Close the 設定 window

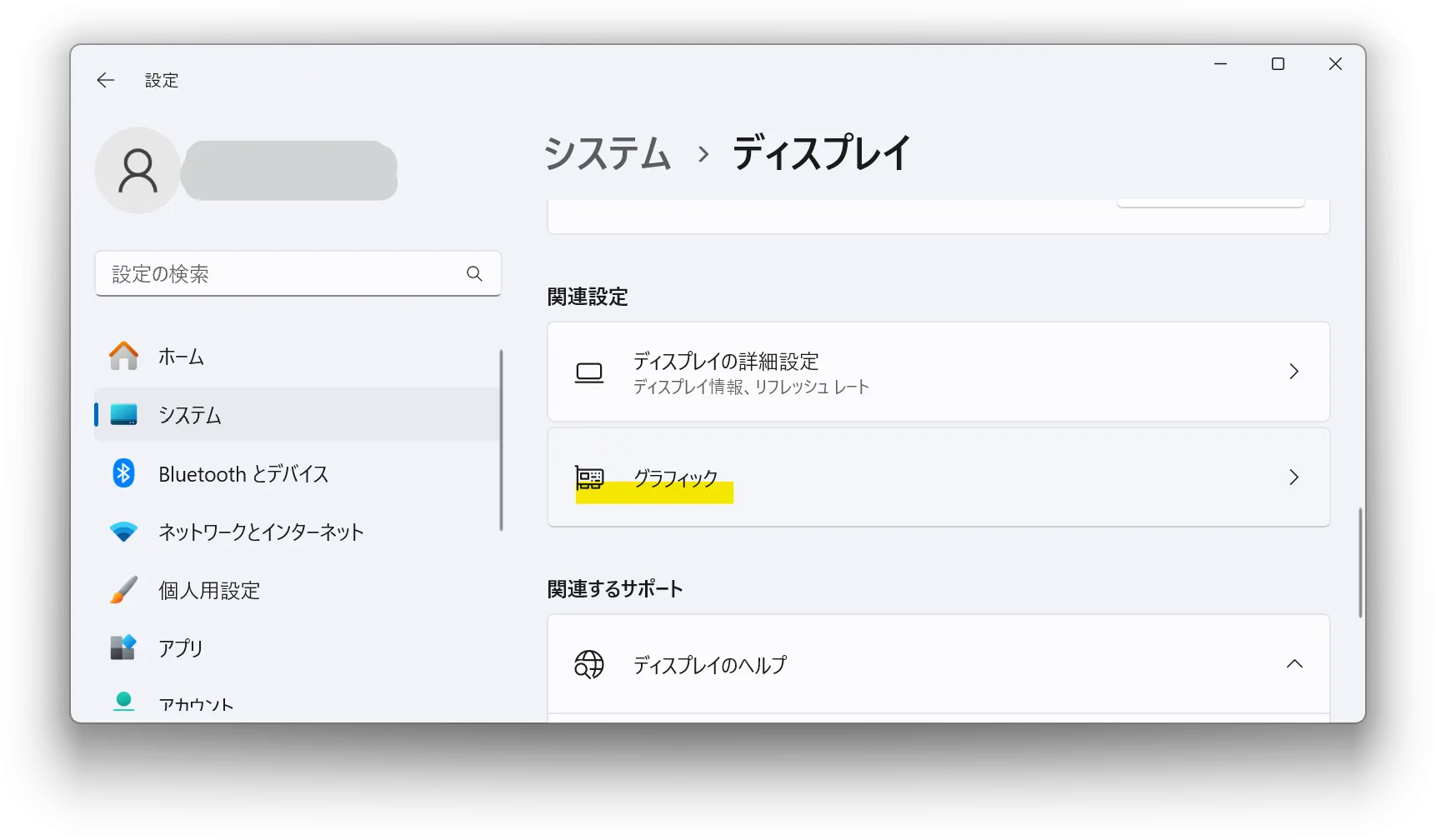coord(1335,64)
